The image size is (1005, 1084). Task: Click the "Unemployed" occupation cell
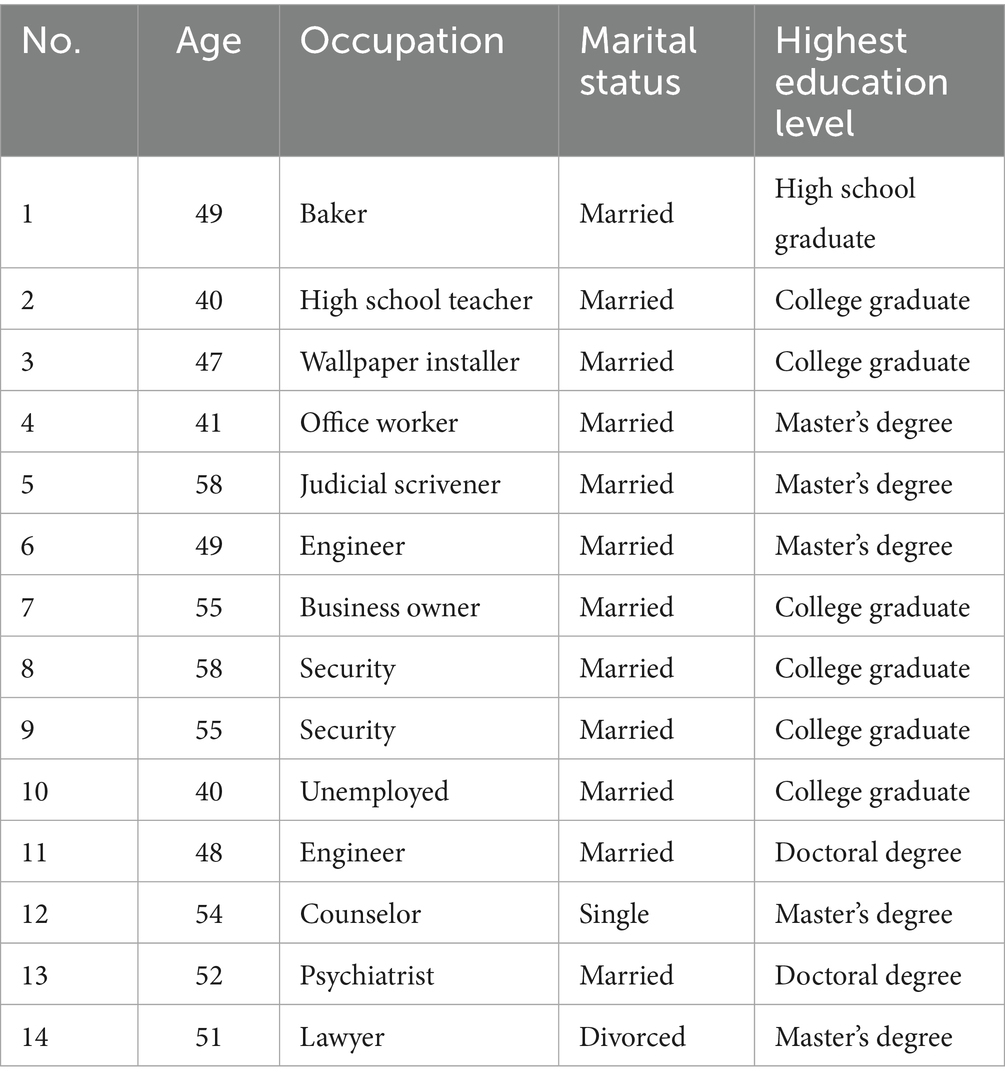(374, 791)
